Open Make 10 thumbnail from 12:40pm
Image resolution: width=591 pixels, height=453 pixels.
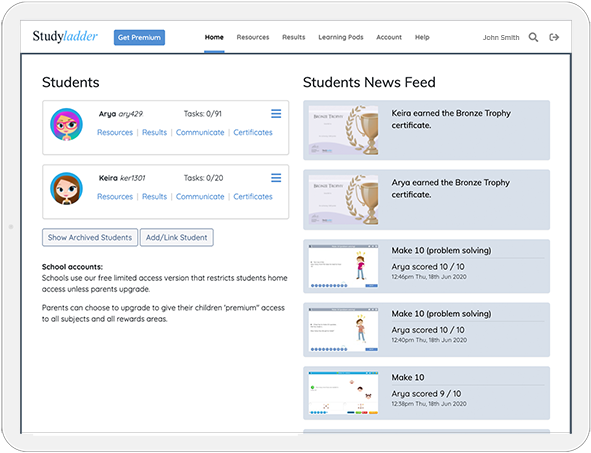click(343, 330)
